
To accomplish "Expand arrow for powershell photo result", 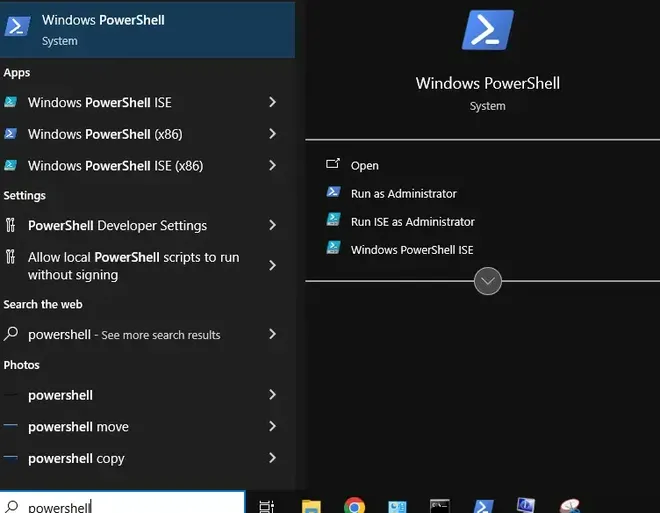I will (272, 394).
